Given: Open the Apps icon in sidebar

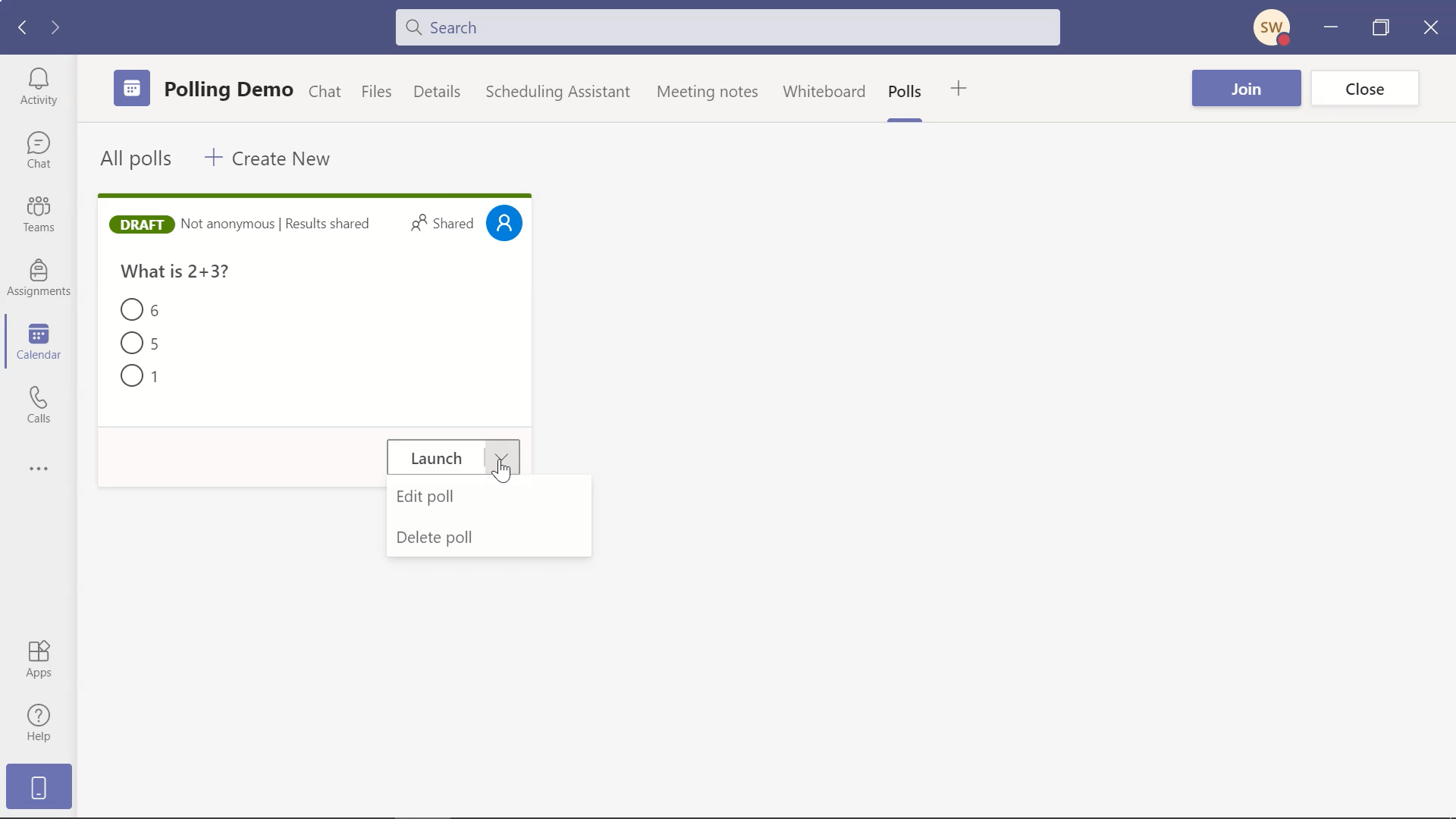Looking at the screenshot, I should pyautogui.click(x=38, y=658).
